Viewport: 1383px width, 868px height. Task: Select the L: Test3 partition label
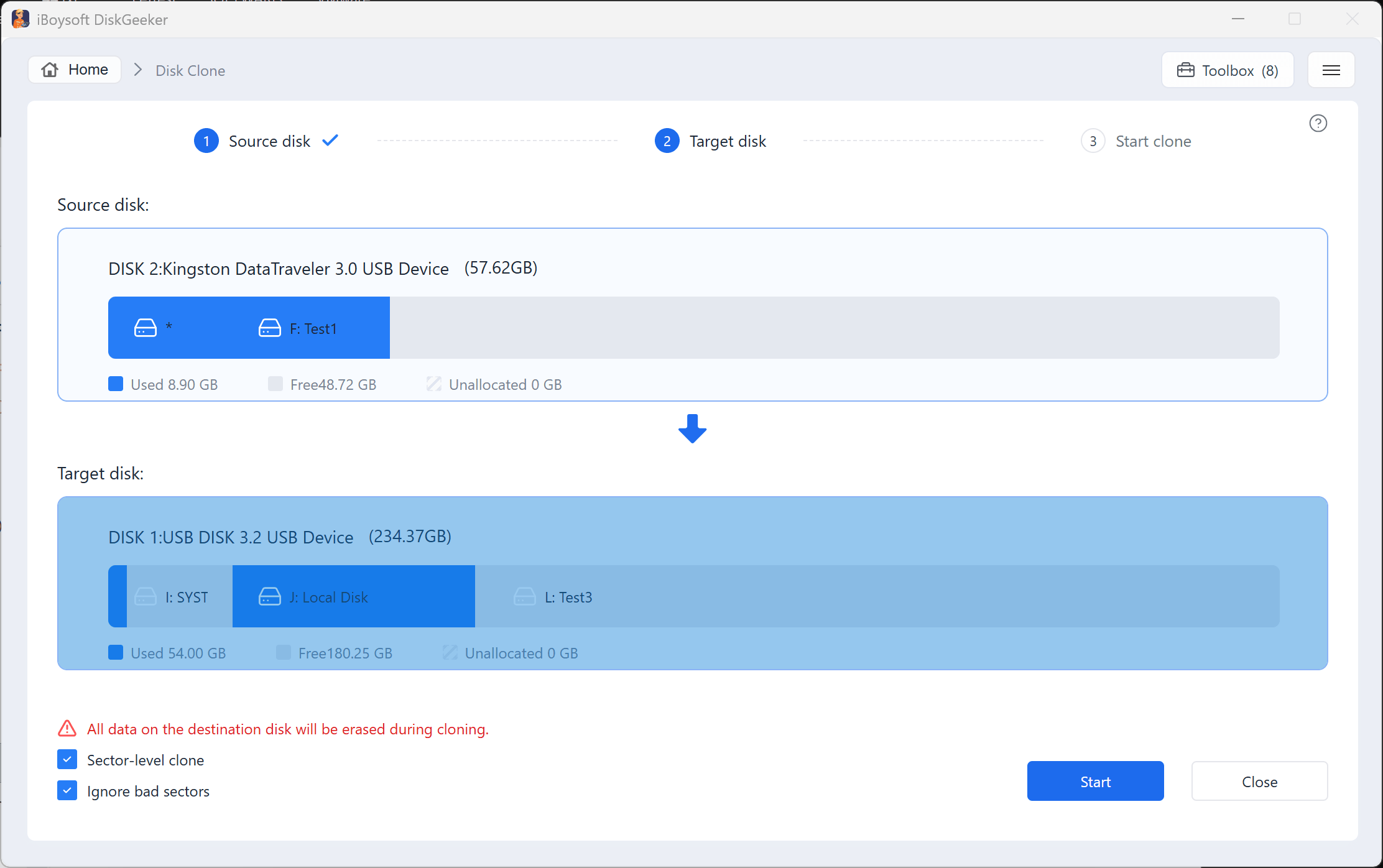568,598
